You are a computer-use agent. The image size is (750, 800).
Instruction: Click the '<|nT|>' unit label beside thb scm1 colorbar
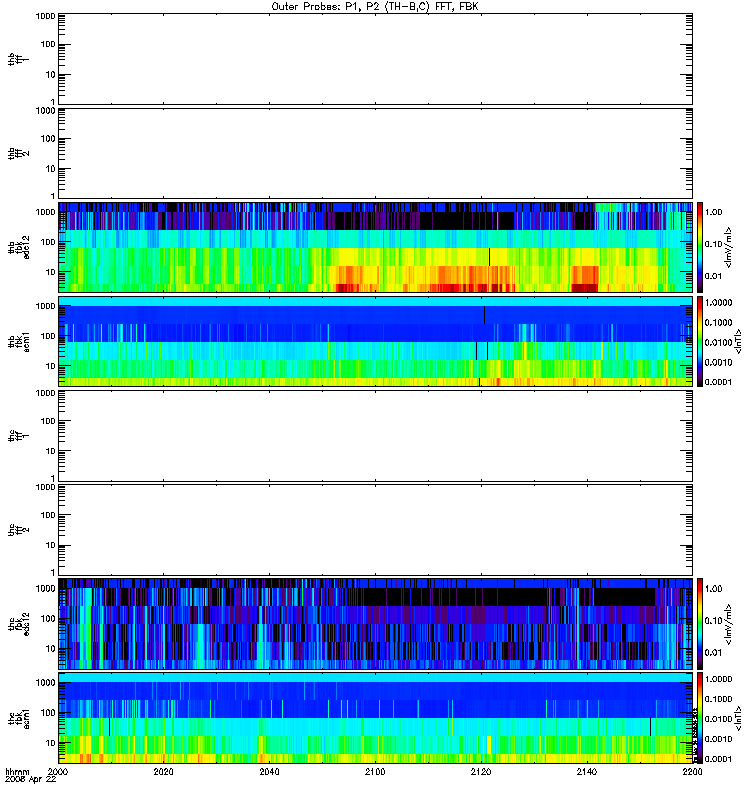point(738,341)
